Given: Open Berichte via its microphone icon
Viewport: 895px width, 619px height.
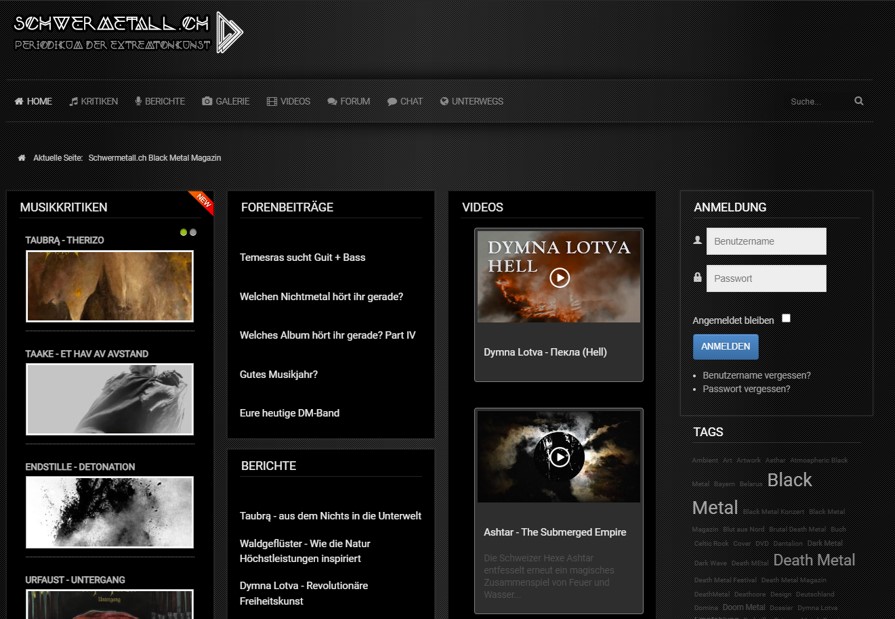Looking at the screenshot, I should click(x=138, y=102).
